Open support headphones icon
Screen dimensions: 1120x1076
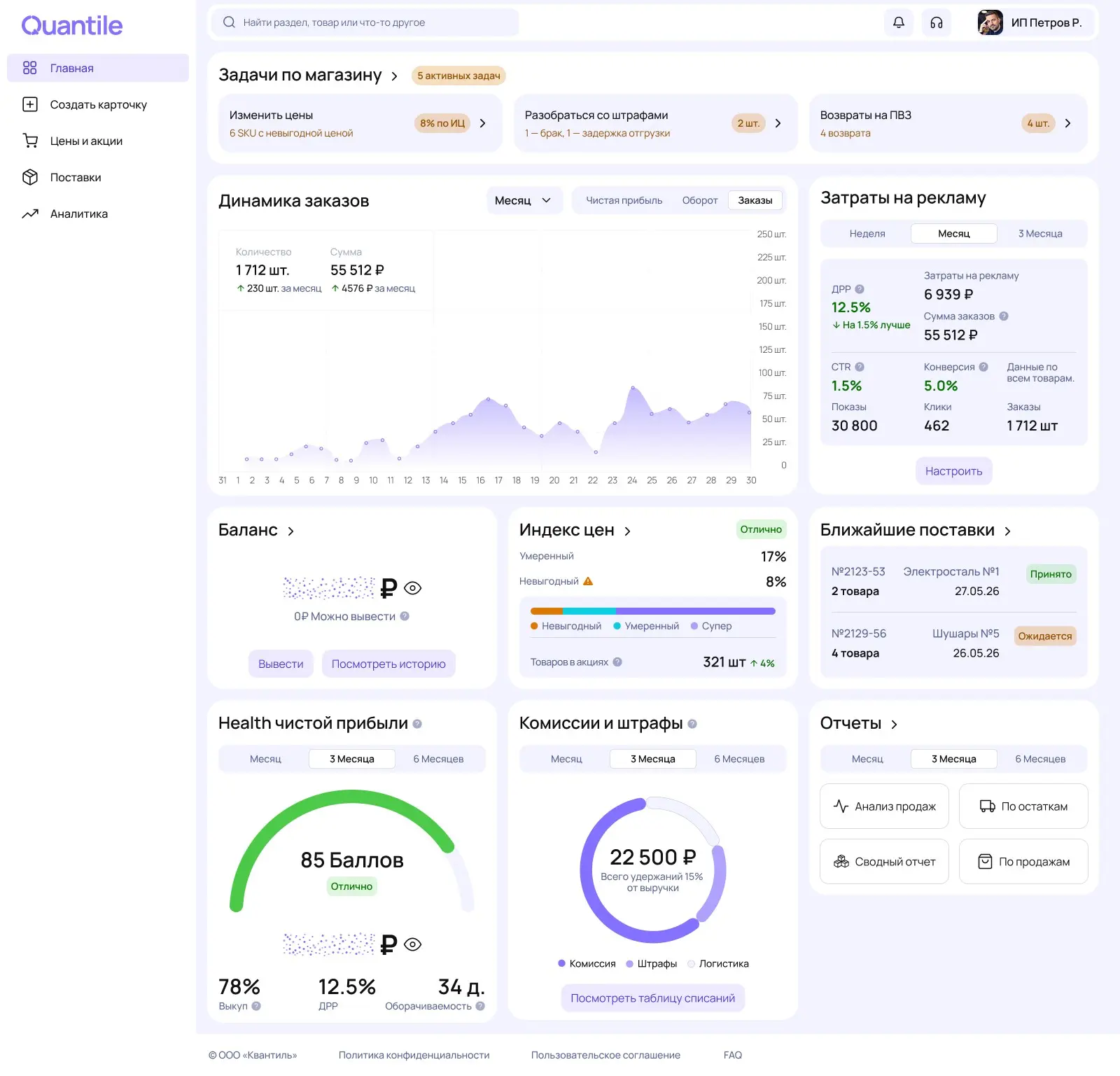(937, 22)
